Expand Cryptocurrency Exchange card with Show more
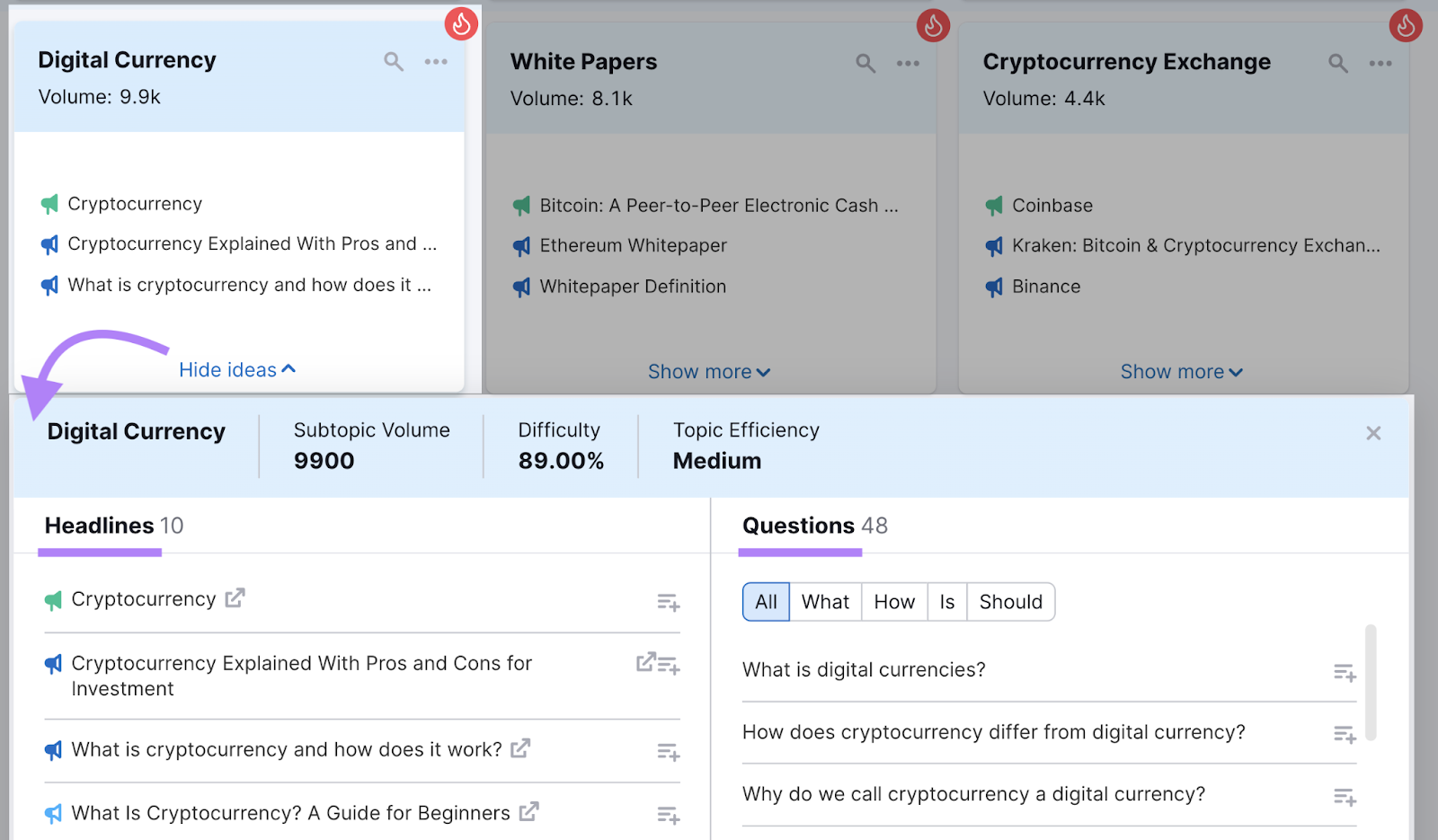The width and height of the screenshot is (1438, 840). (x=1181, y=372)
